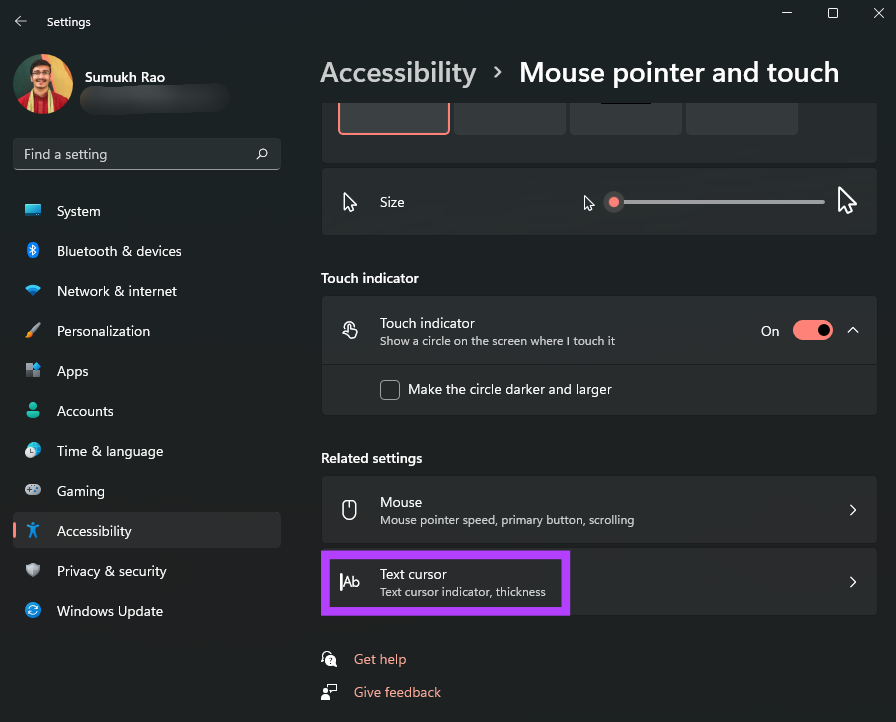Turn off the Touch indicator toggle

coord(813,330)
